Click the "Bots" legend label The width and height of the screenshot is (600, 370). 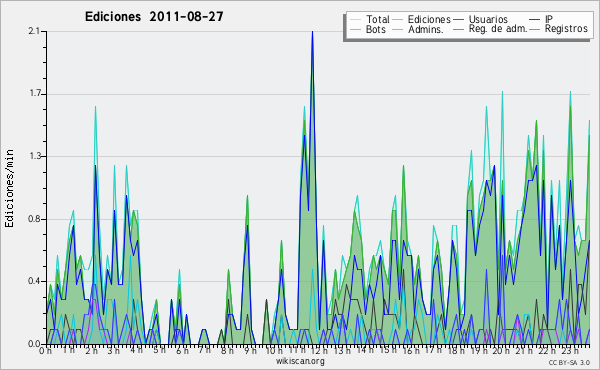(x=376, y=29)
